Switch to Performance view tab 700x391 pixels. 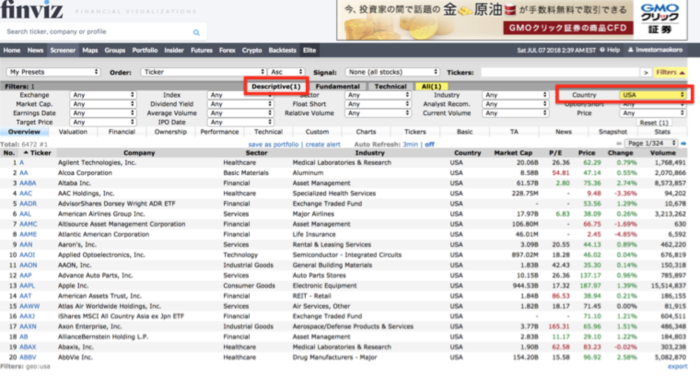pos(219,132)
